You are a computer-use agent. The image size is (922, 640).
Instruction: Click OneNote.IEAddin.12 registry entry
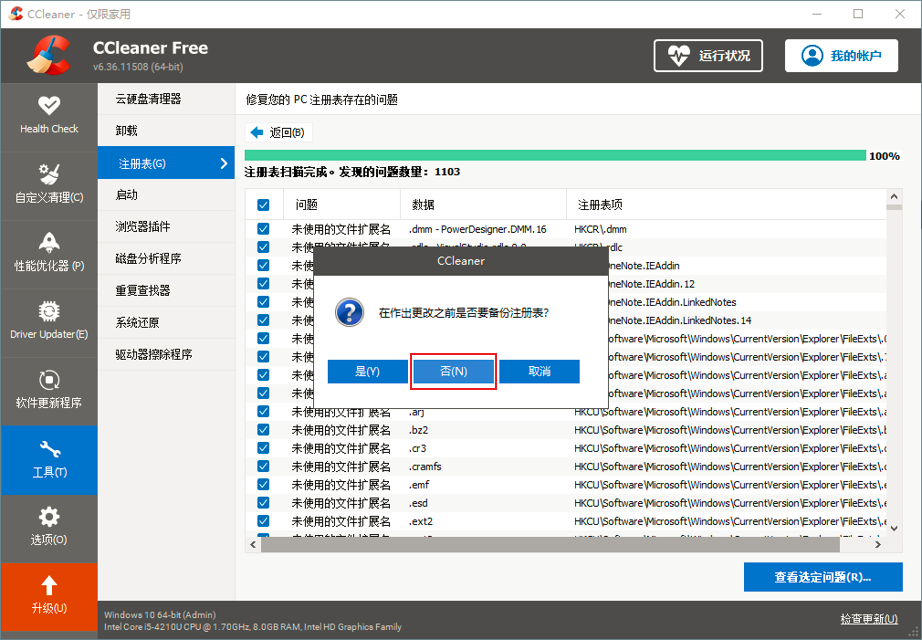[652, 284]
